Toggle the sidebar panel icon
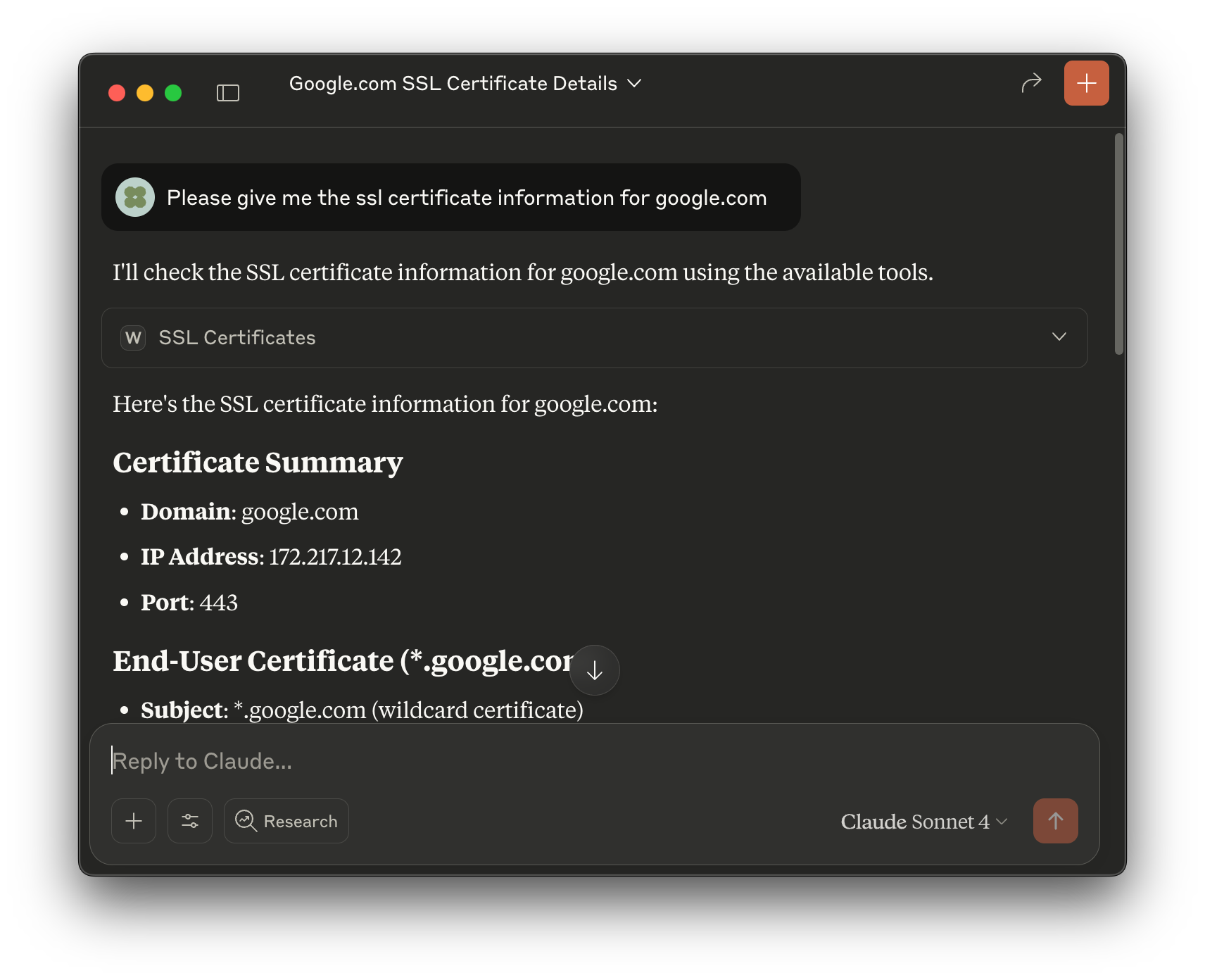 pos(228,92)
